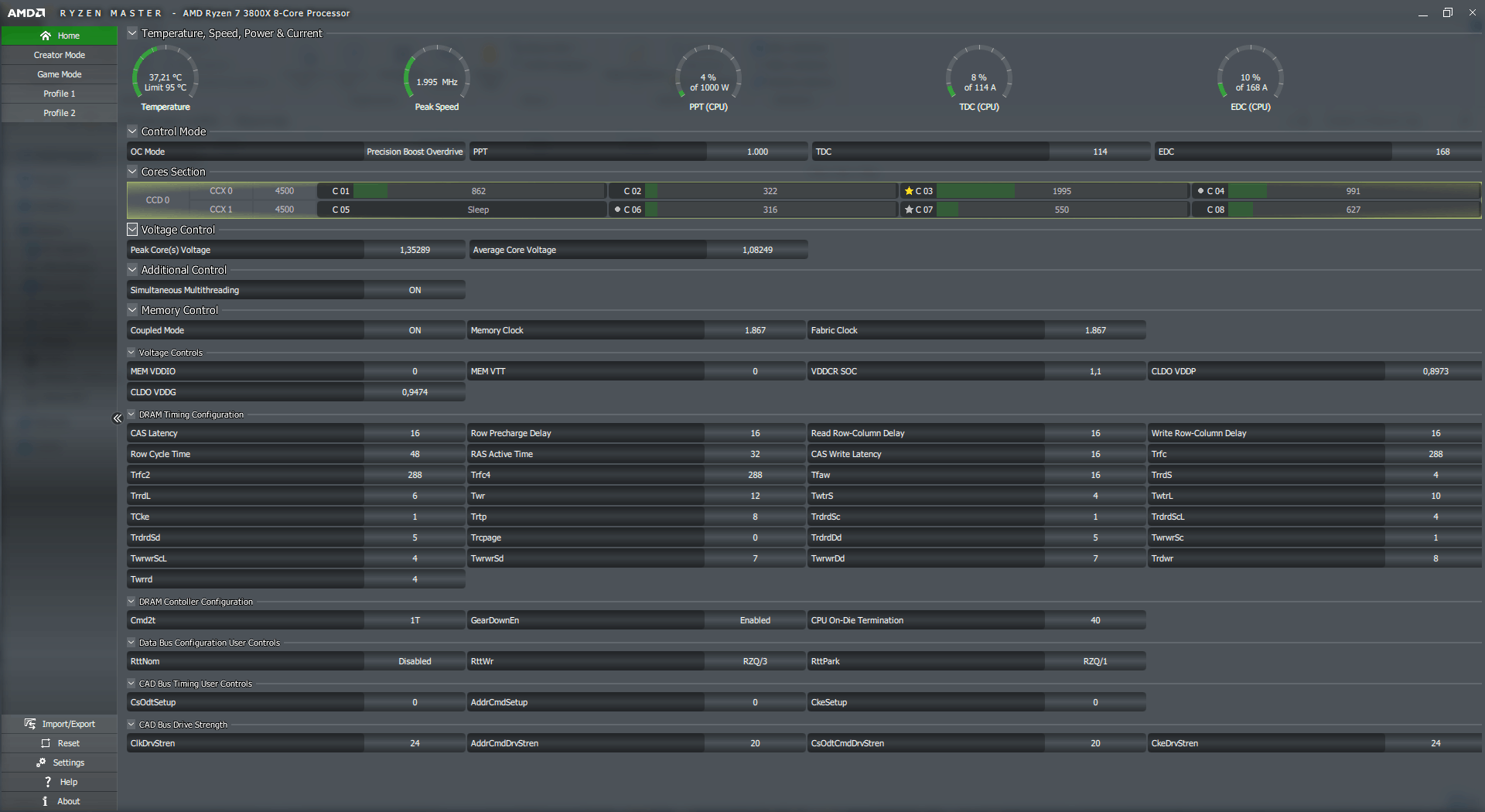This screenshot has width=1485, height=812.
Task: Toggle RttNom Disabled setting
Action: 415,661
